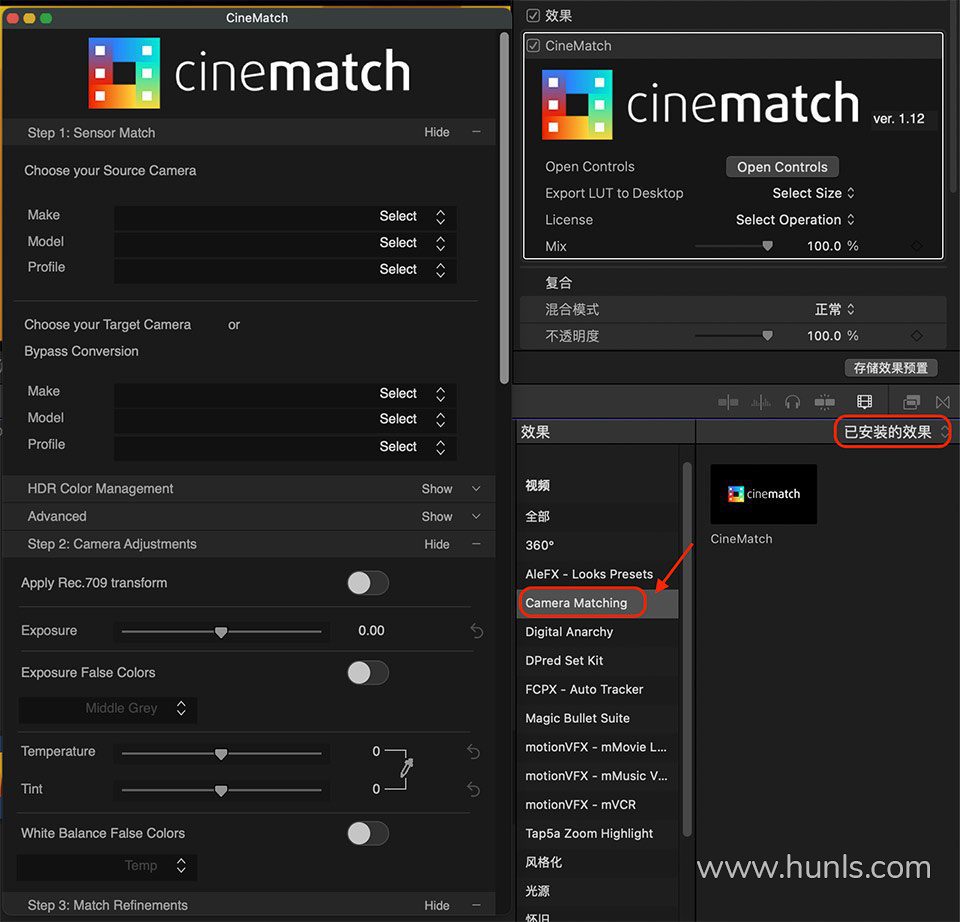This screenshot has height=922, width=960.
Task: Click the Open Controls button
Action: (782, 167)
